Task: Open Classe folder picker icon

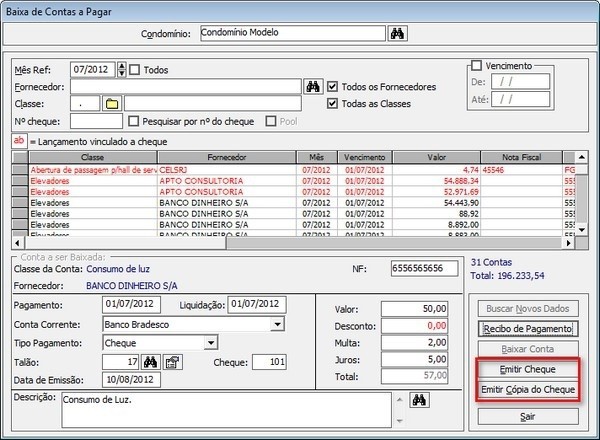Action: click(x=112, y=103)
